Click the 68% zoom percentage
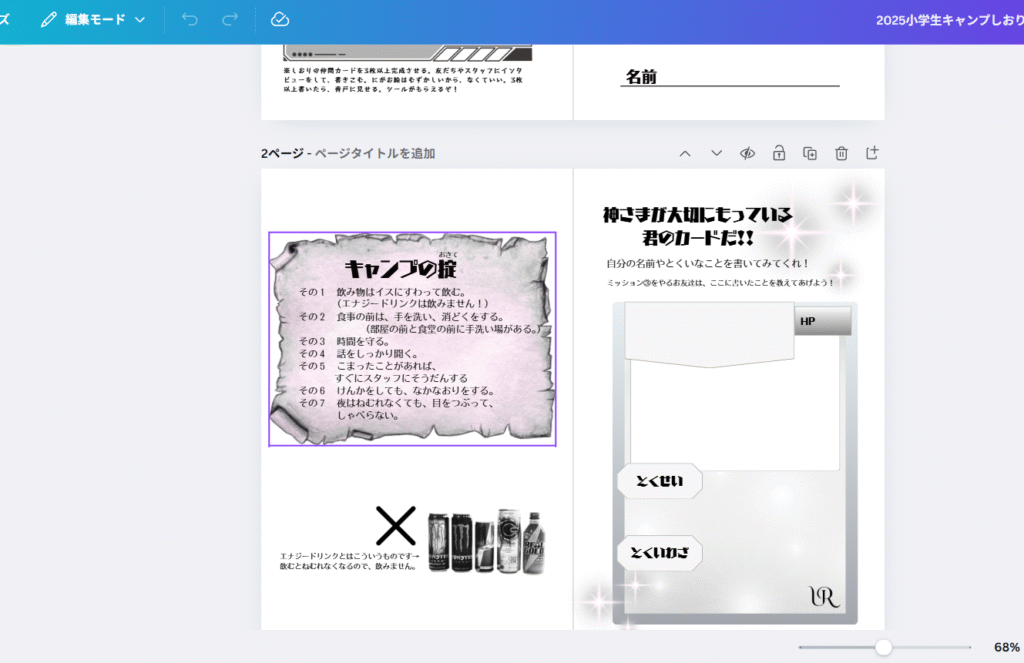Screen dimensions: 1024x663 tap(1006, 647)
